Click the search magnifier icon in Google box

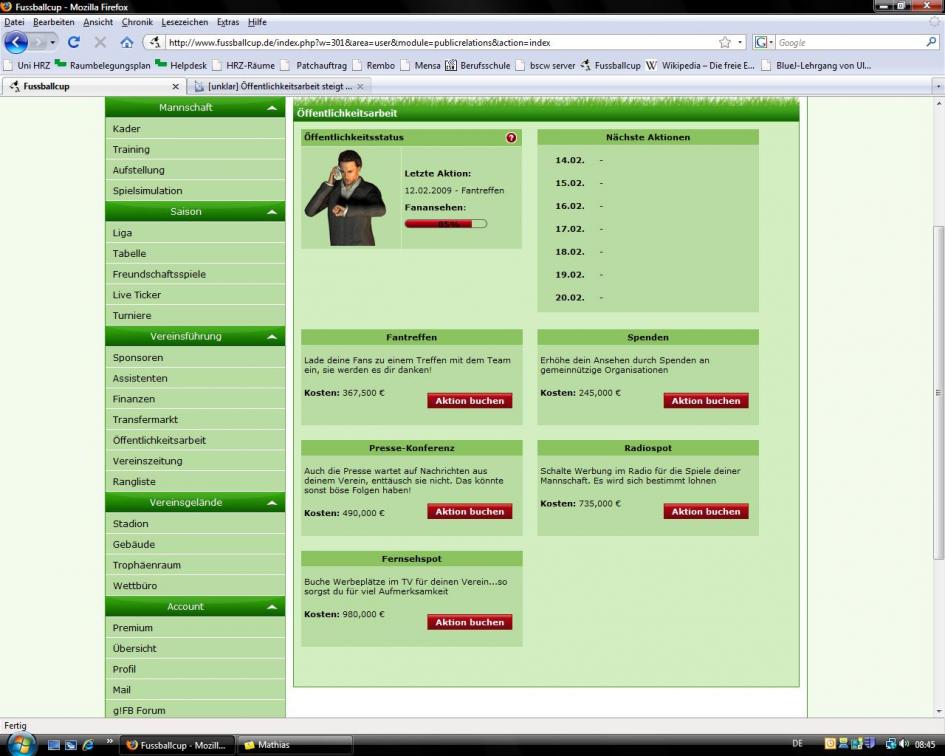coord(931,43)
